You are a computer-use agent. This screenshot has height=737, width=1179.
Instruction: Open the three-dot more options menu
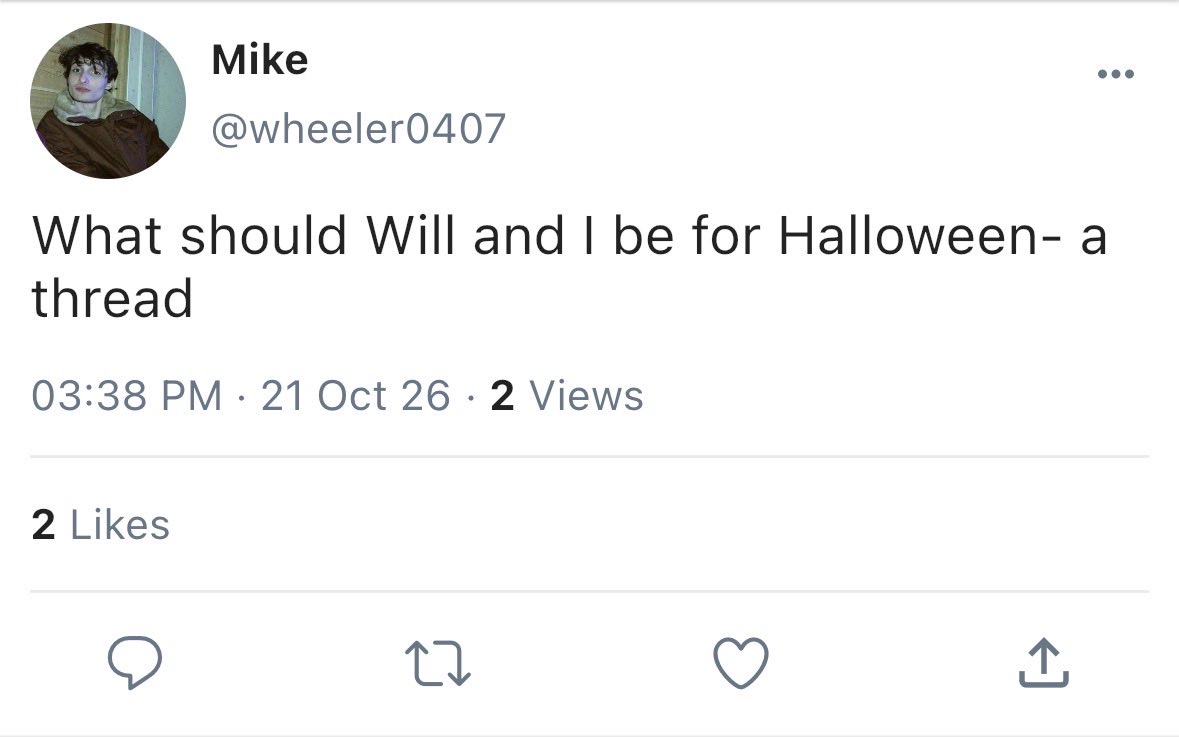click(x=1116, y=74)
